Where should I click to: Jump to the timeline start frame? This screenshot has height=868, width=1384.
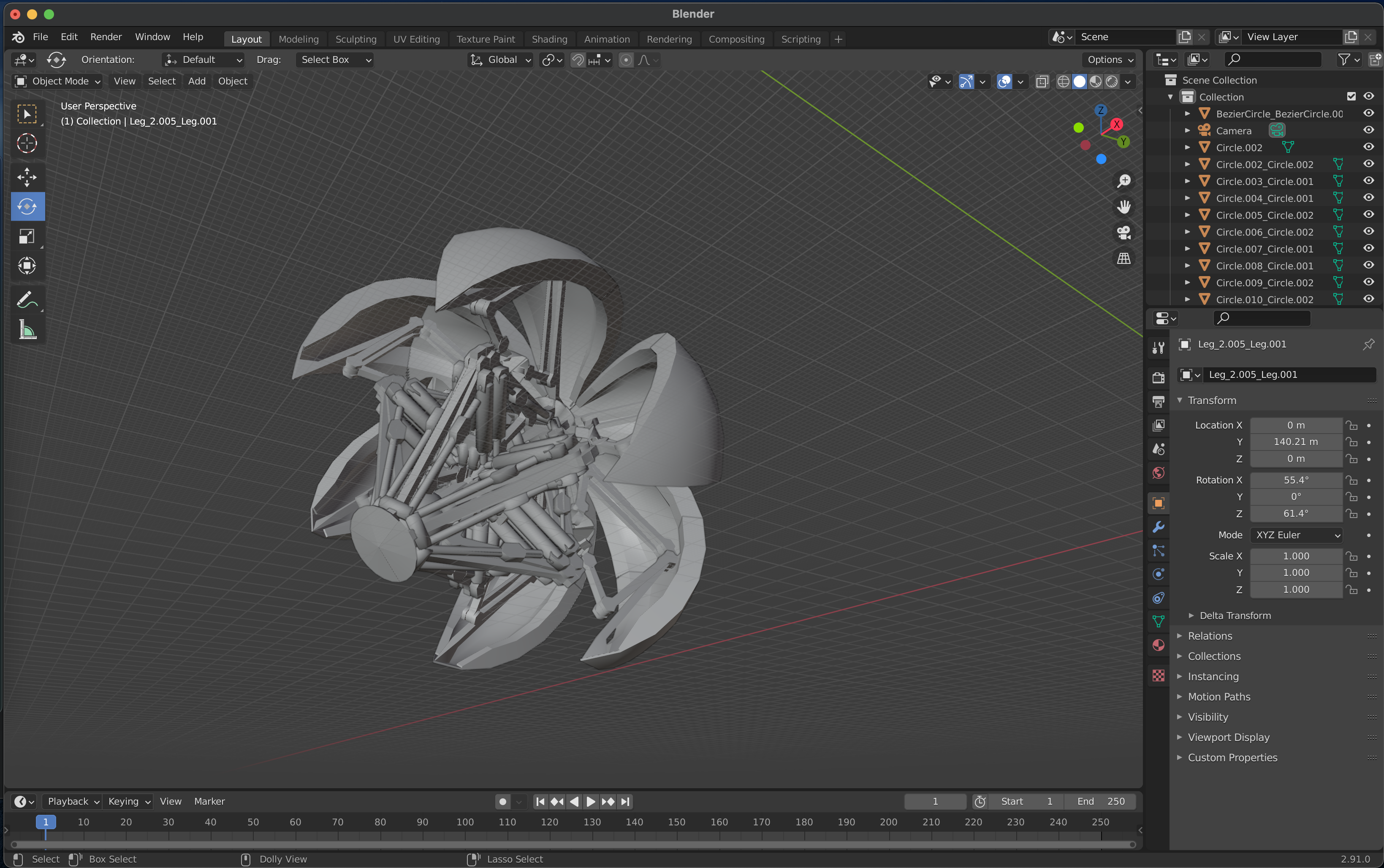click(540, 801)
